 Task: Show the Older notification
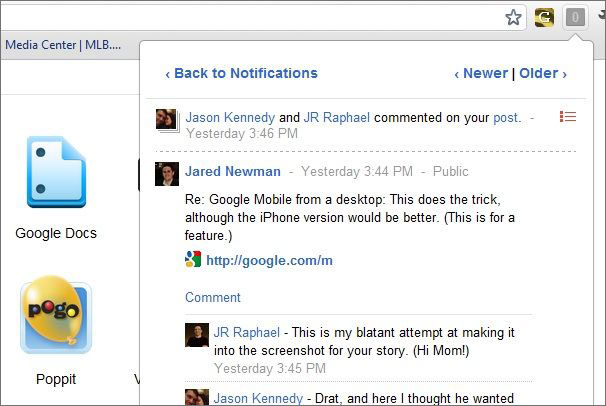(x=543, y=73)
